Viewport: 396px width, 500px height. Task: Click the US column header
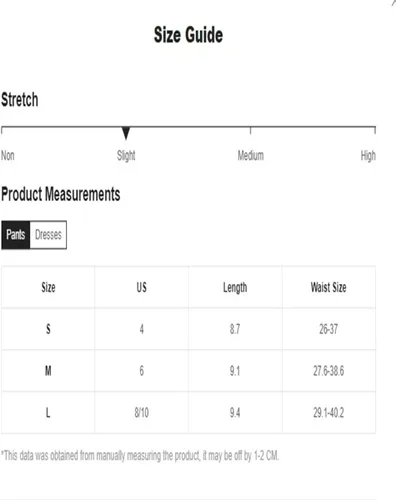point(142,287)
